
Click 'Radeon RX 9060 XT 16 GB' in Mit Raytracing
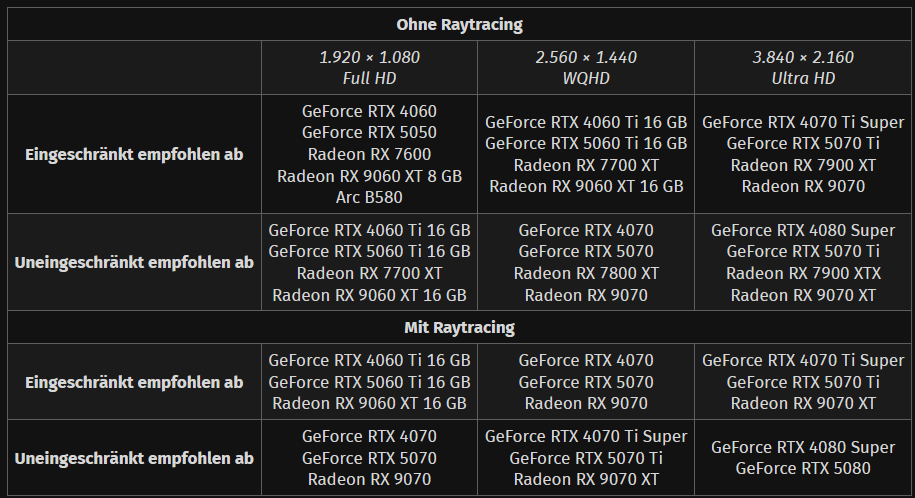(x=369, y=403)
